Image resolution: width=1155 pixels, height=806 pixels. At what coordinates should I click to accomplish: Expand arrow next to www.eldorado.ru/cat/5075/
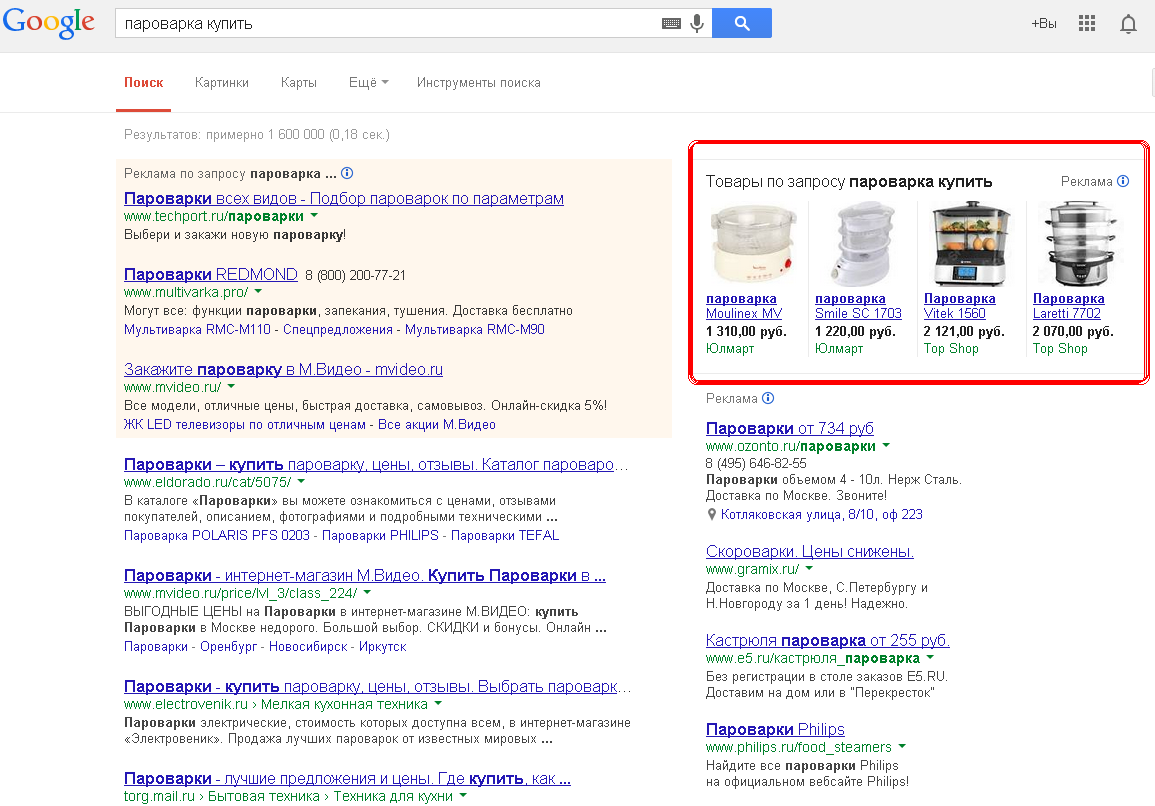pos(301,482)
